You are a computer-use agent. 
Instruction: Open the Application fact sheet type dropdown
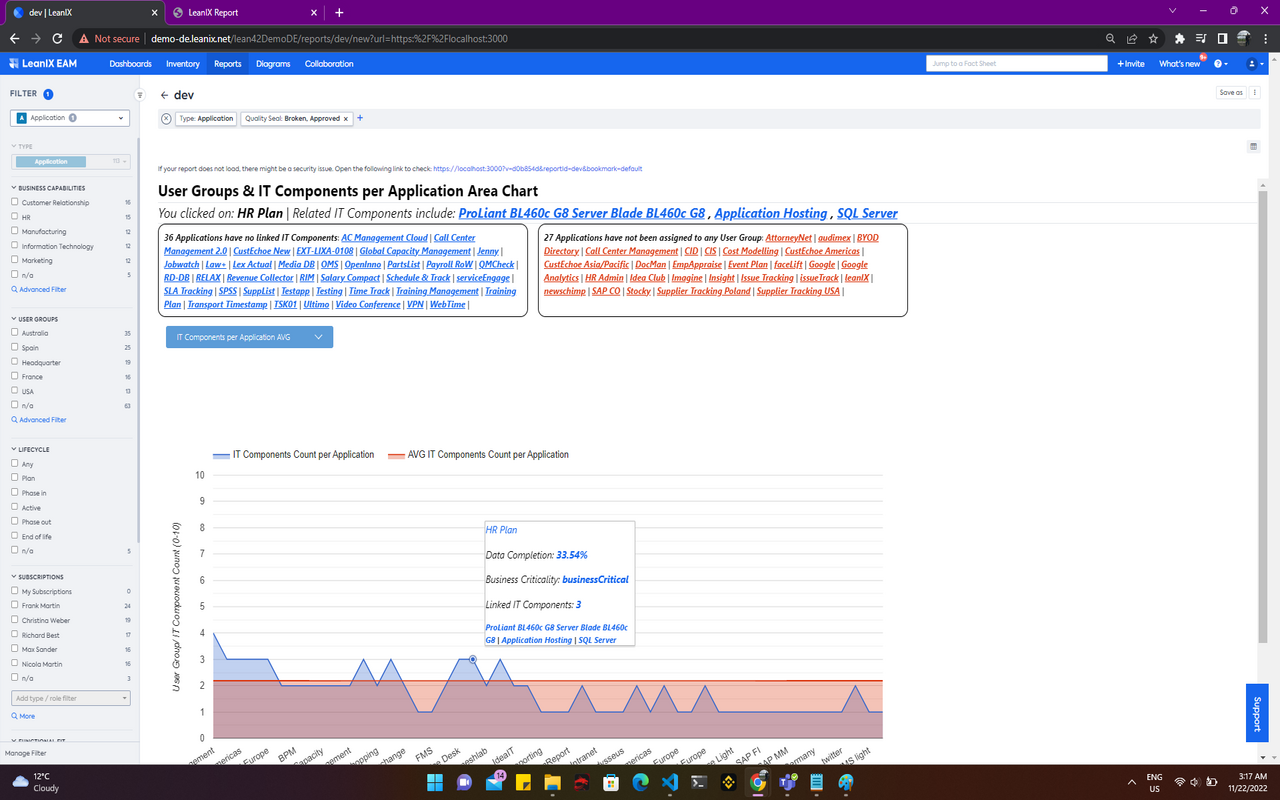[x=70, y=118]
